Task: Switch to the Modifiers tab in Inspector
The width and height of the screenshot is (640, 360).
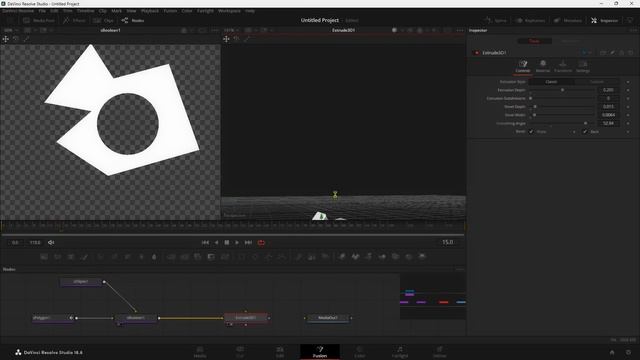Action: [571, 41]
